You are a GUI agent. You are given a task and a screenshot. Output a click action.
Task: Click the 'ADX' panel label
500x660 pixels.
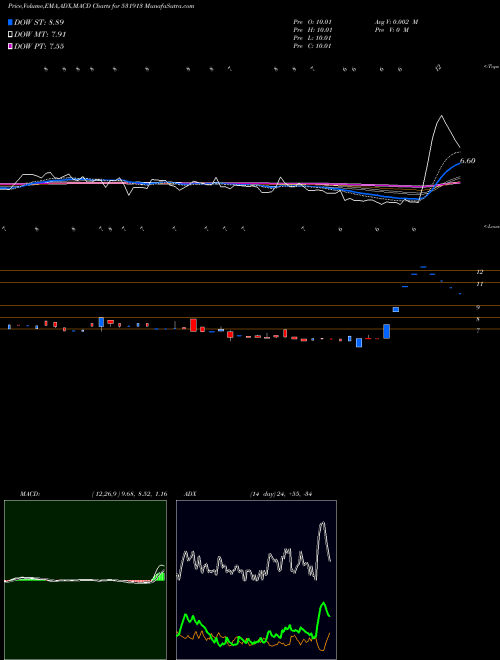[x=190, y=494]
